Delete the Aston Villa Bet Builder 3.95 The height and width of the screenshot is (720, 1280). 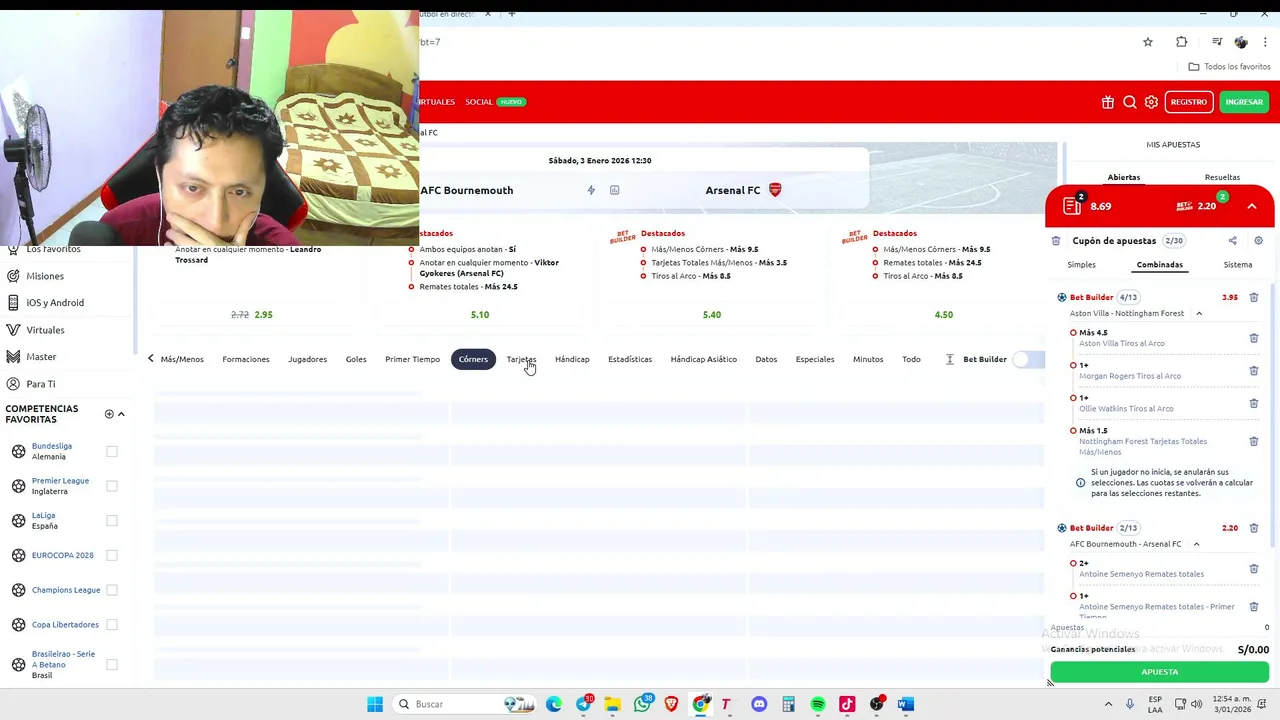[x=1254, y=297]
